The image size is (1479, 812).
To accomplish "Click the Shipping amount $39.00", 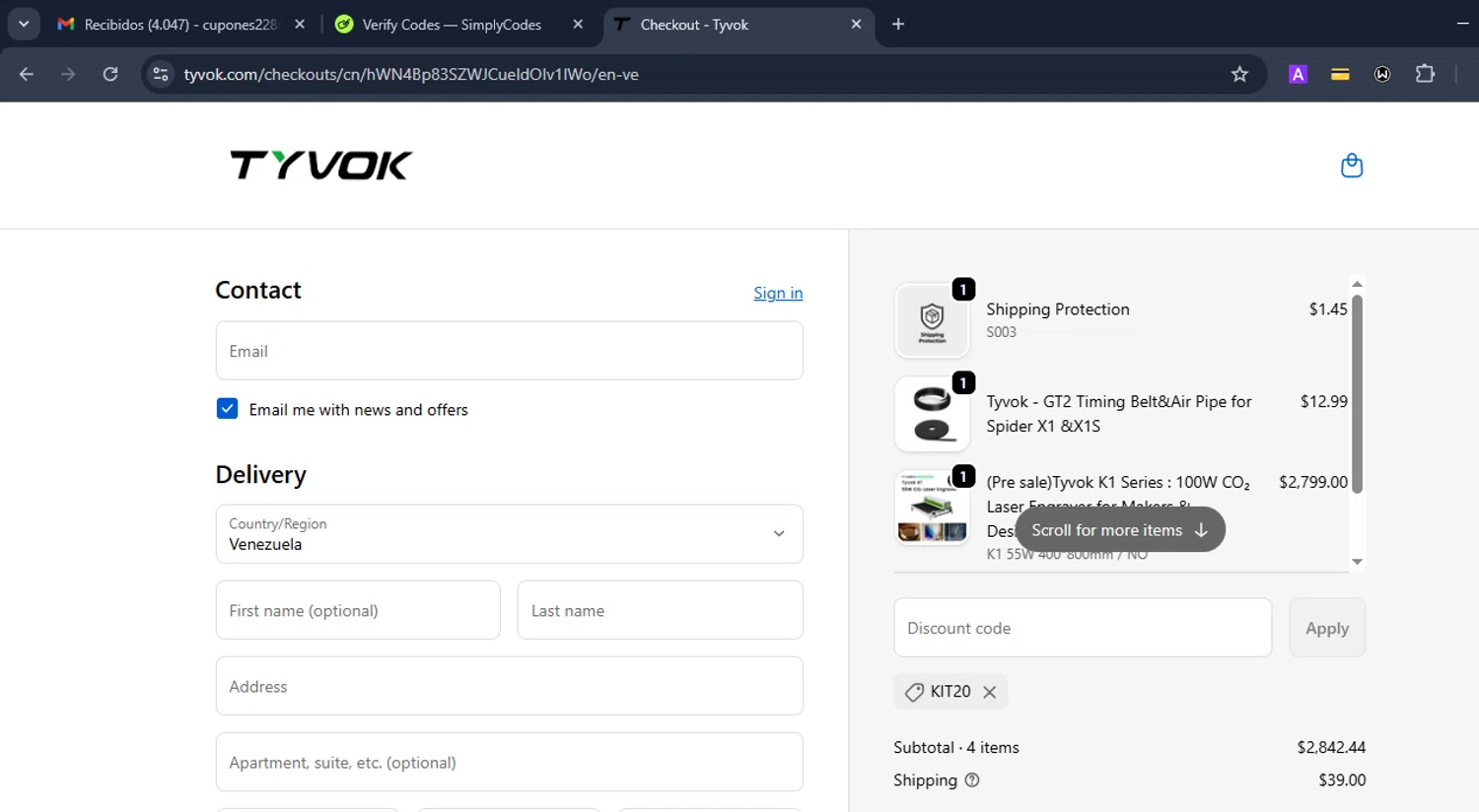I will pos(1342,779).
